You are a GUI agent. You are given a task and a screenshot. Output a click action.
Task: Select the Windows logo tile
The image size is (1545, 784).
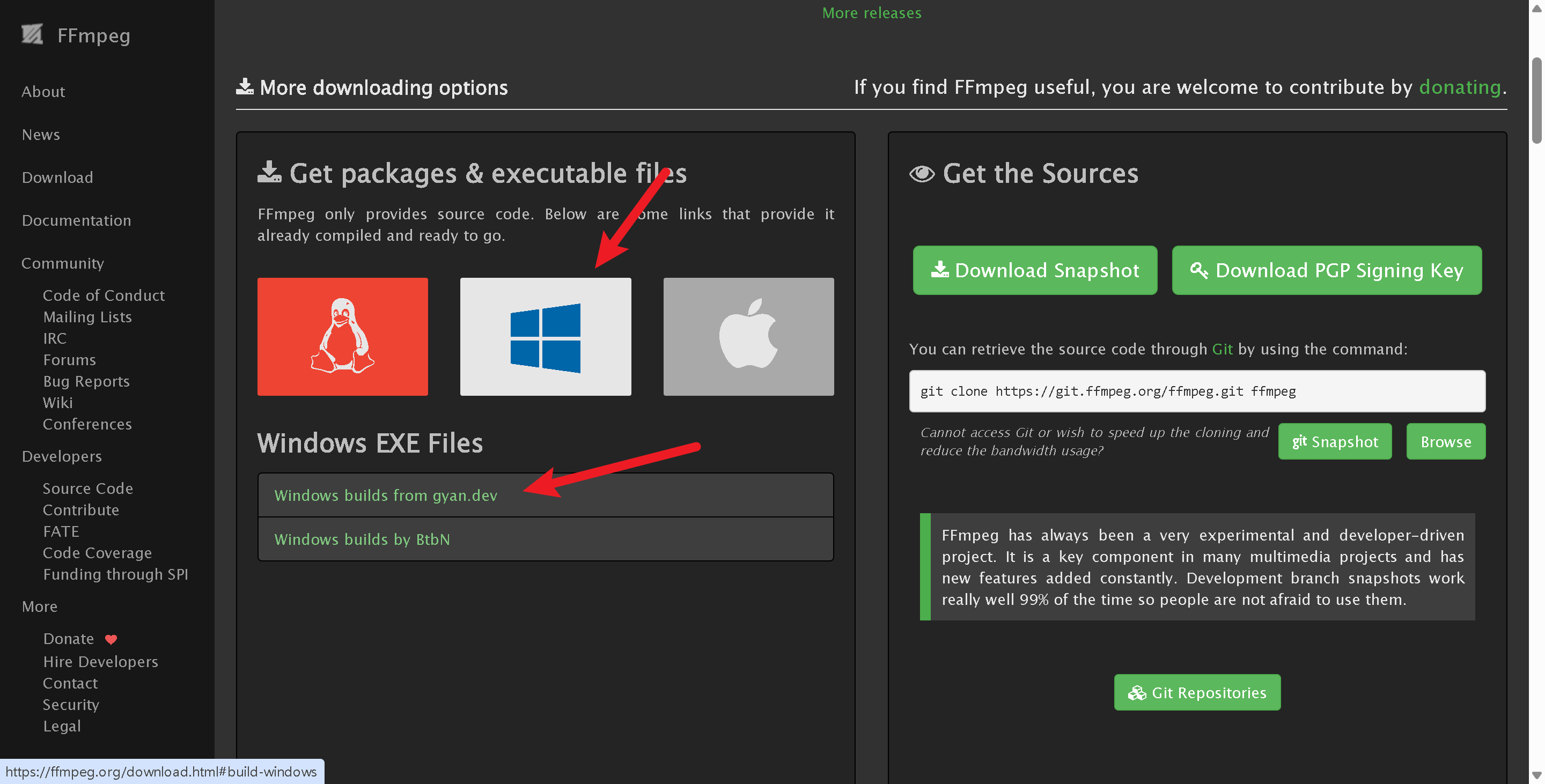[545, 336]
